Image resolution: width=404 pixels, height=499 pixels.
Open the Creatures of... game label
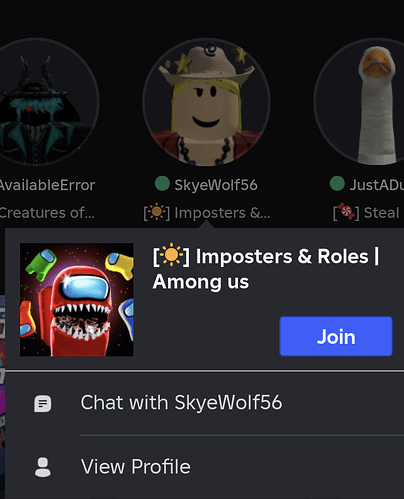point(47,213)
